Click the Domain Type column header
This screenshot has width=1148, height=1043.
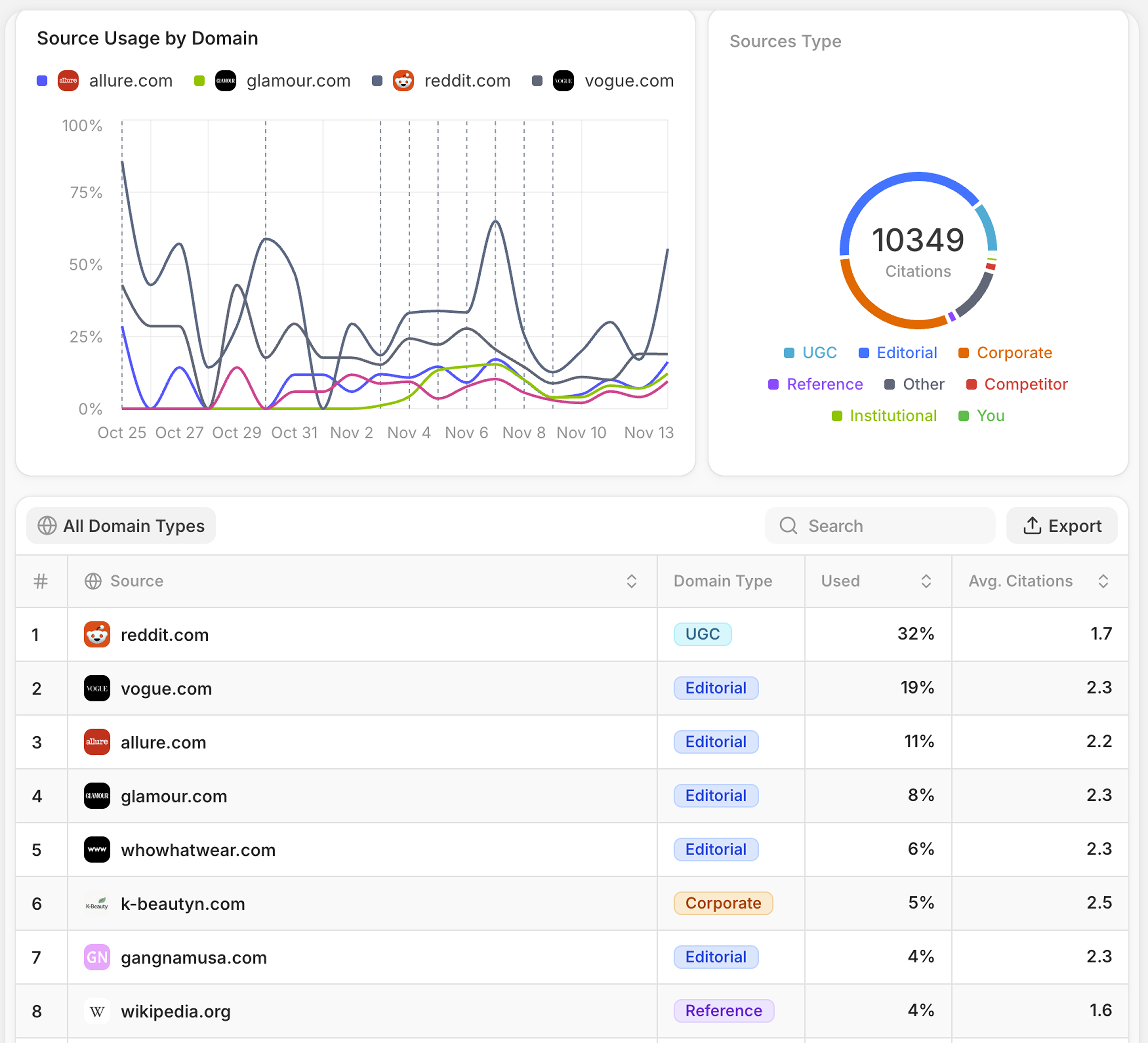coord(723,581)
